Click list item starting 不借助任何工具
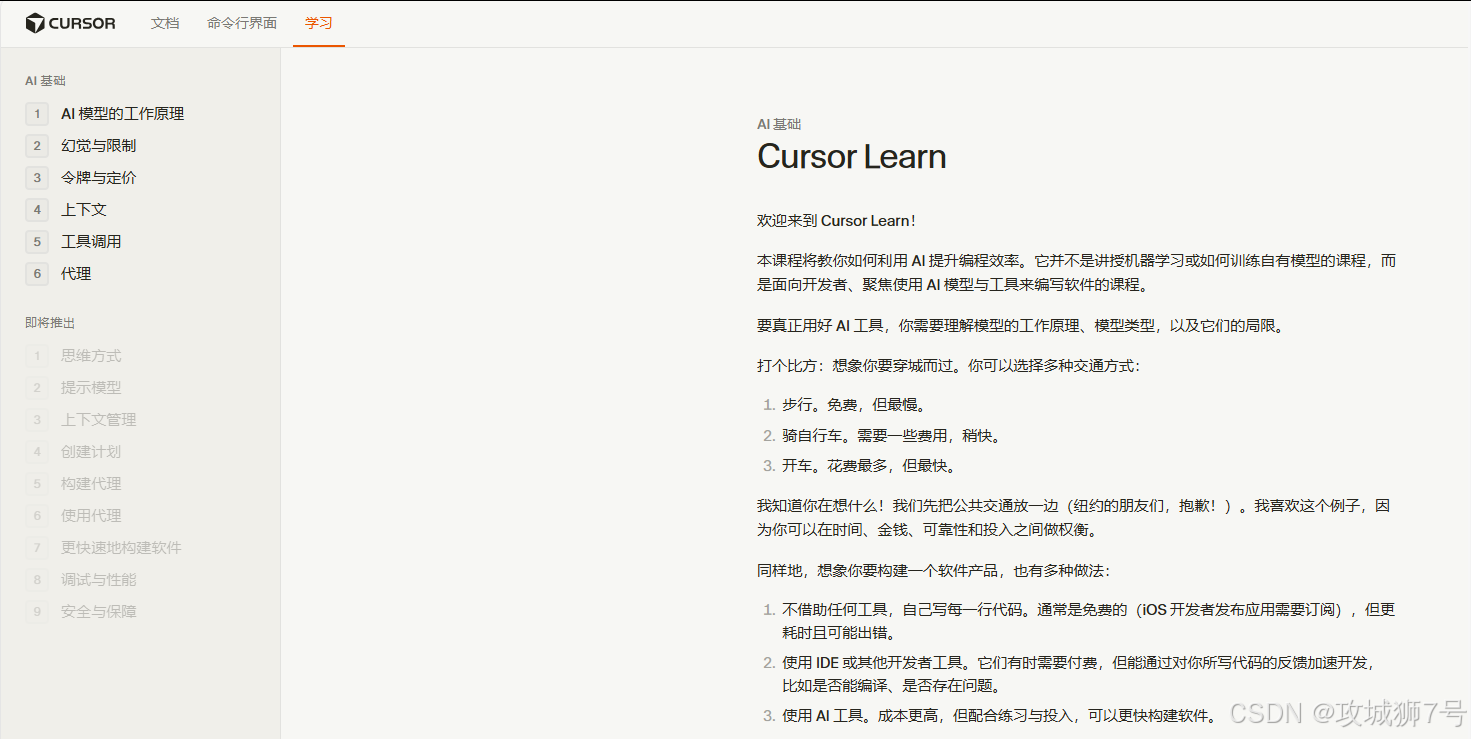 [1089, 621]
